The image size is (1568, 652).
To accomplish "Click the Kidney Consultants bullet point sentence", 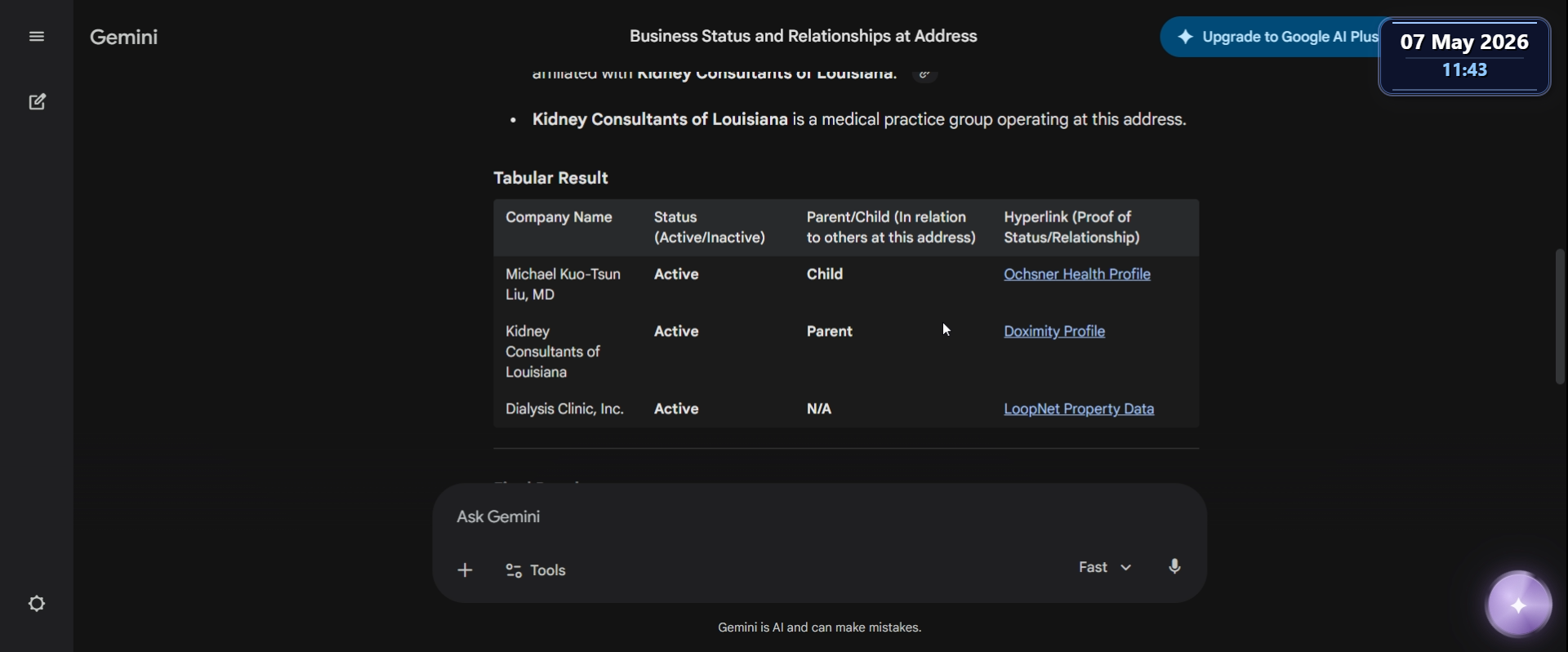I will click(x=859, y=120).
